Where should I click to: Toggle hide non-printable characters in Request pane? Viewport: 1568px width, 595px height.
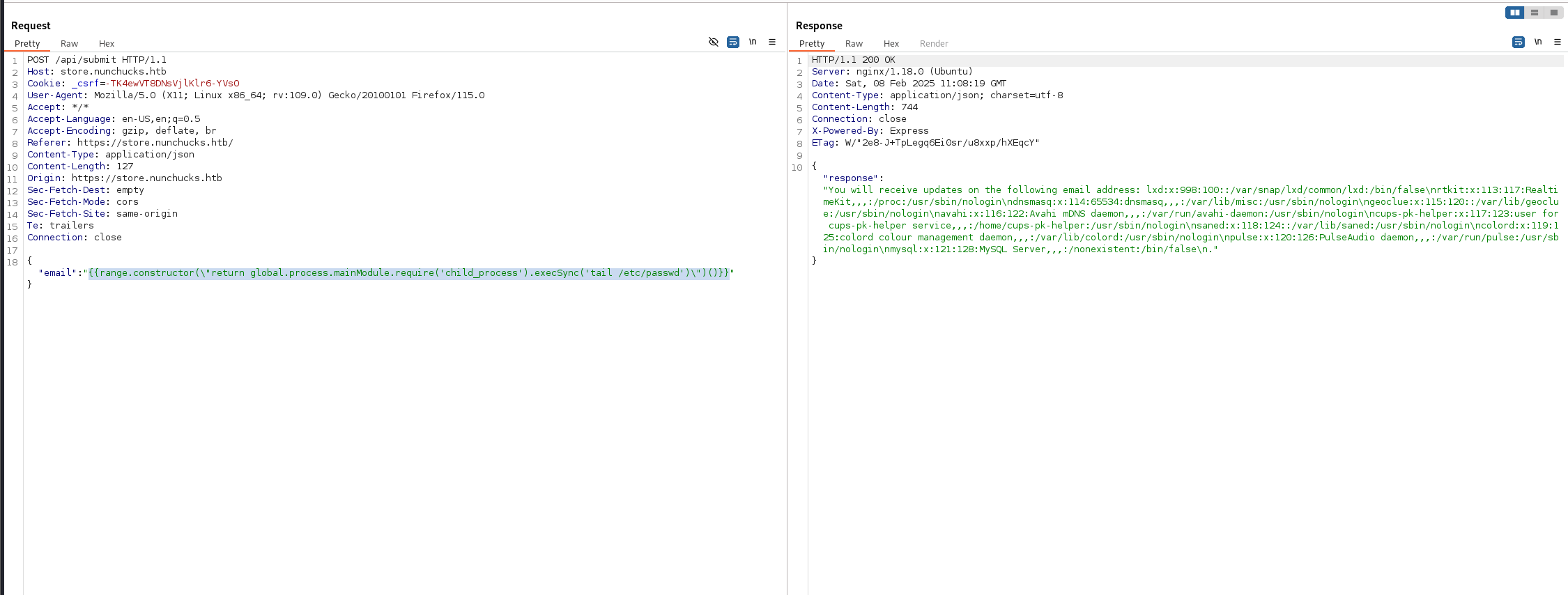click(713, 42)
